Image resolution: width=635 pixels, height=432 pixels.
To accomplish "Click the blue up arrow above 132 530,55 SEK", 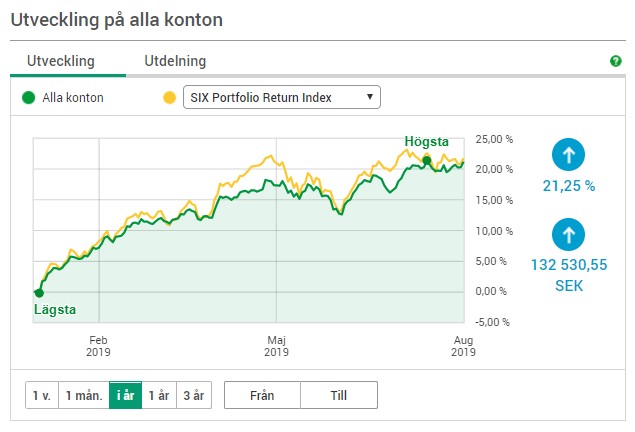I will pos(568,234).
